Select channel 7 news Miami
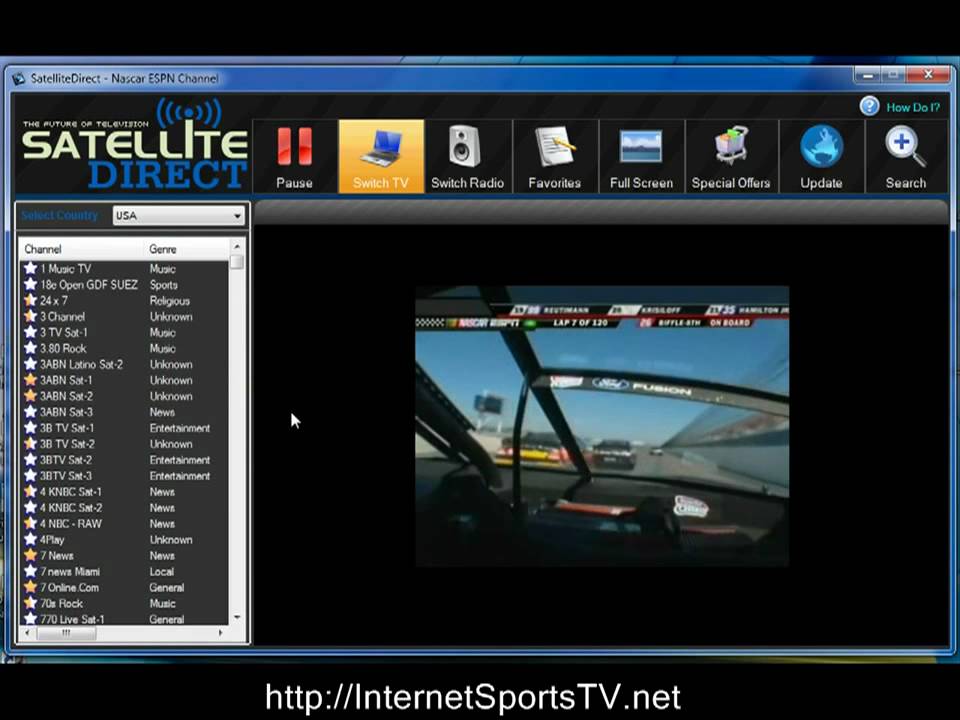The image size is (960, 720). point(124,571)
